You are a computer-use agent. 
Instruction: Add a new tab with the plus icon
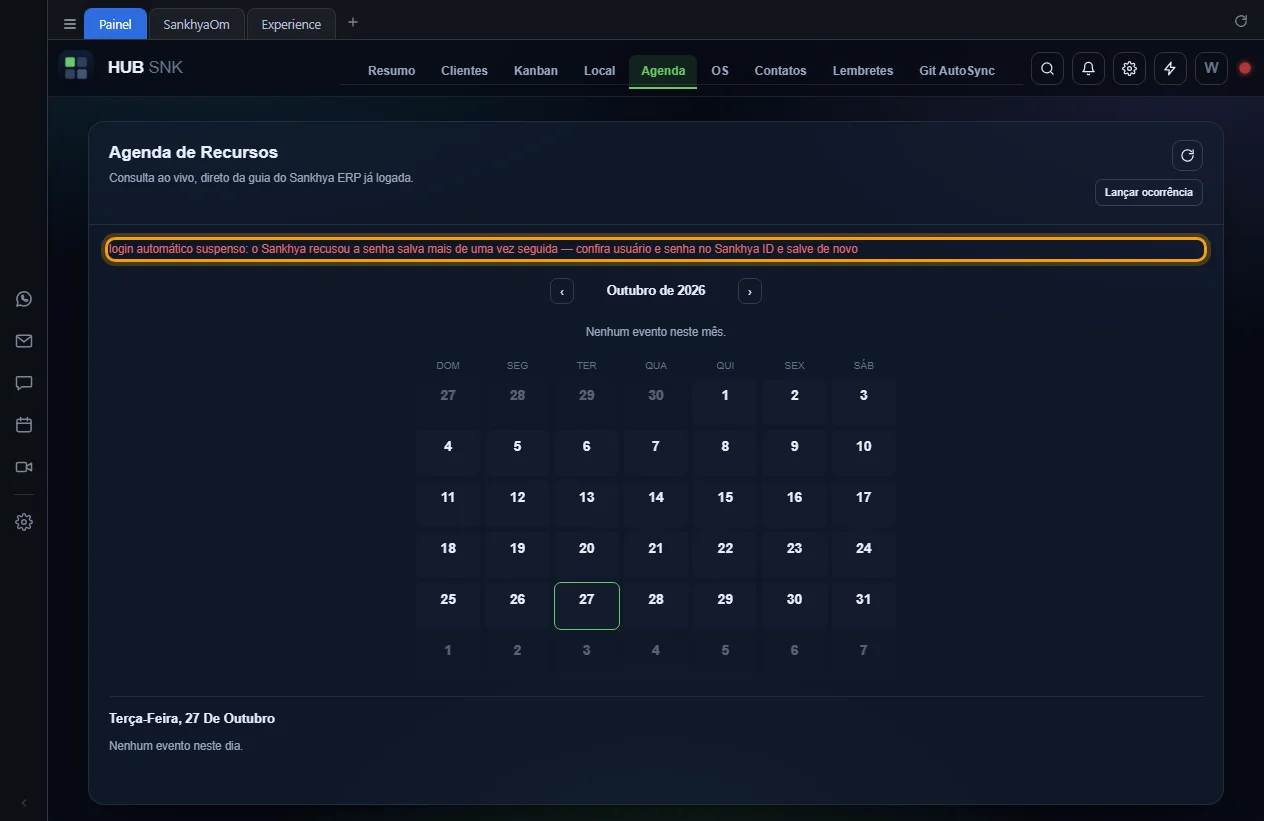tap(352, 22)
